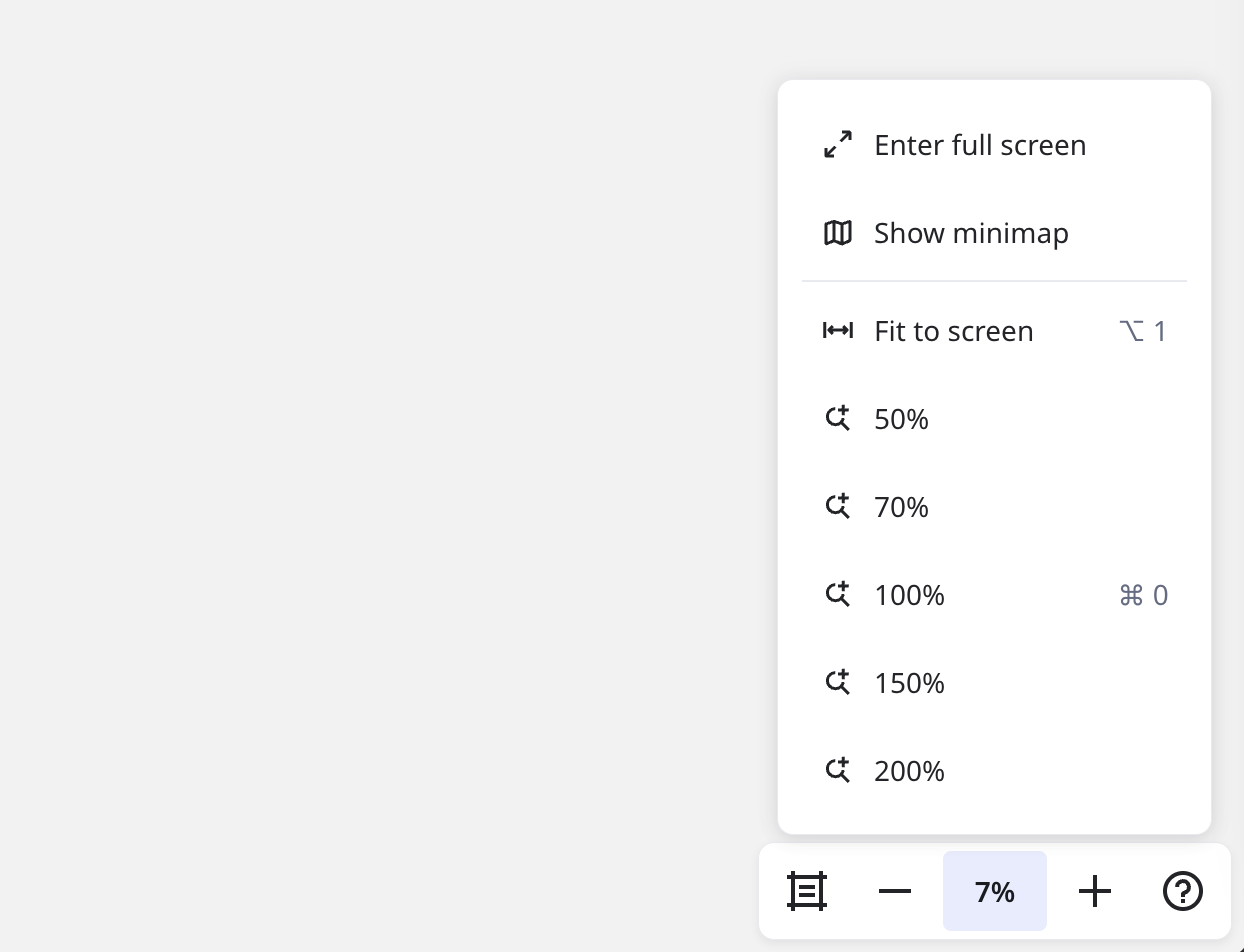Set zoom to 70%
This screenshot has height=952, width=1244.
click(901, 507)
